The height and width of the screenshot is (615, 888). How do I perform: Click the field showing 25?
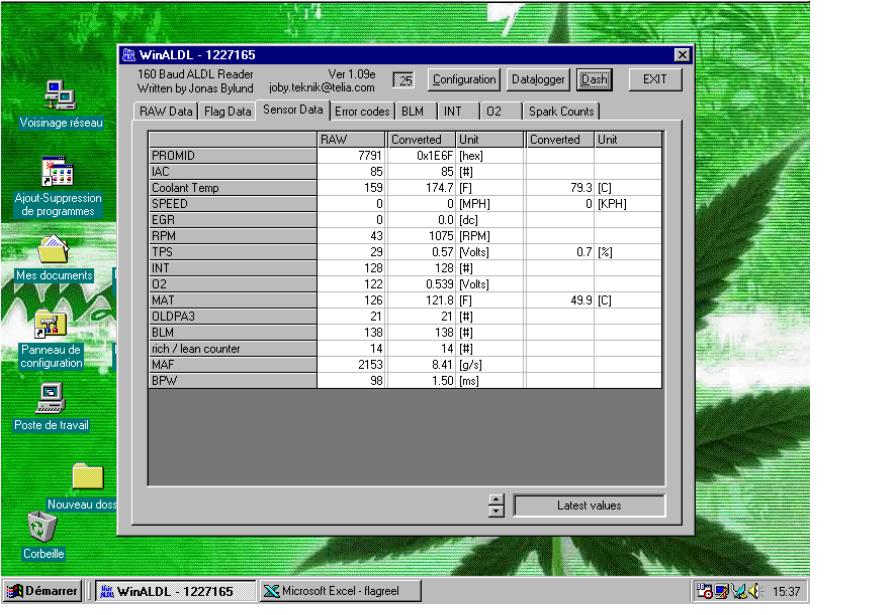[x=404, y=80]
